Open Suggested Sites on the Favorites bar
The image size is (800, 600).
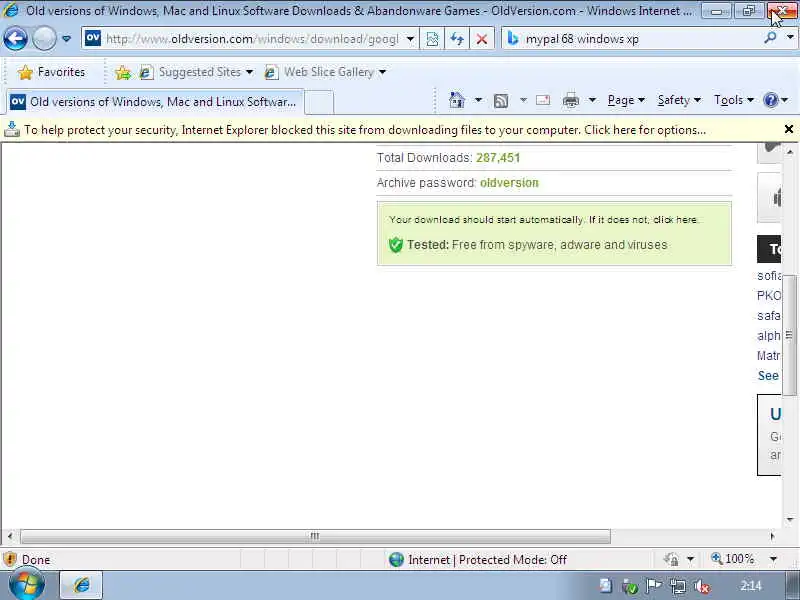click(197, 72)
